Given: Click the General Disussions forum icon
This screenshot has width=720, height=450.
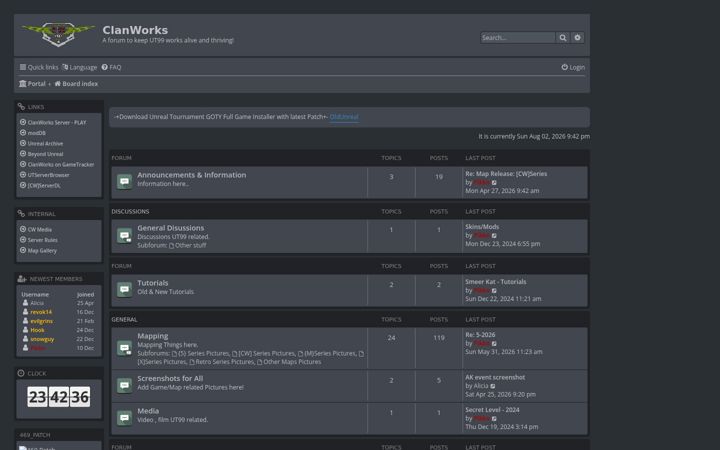Looking at the screenshot, I should click(124, 236).
